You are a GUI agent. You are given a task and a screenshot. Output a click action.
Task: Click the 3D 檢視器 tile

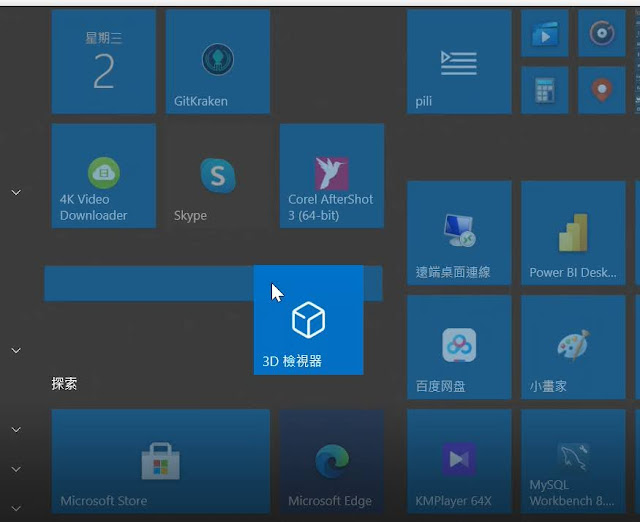coord(309,320)
